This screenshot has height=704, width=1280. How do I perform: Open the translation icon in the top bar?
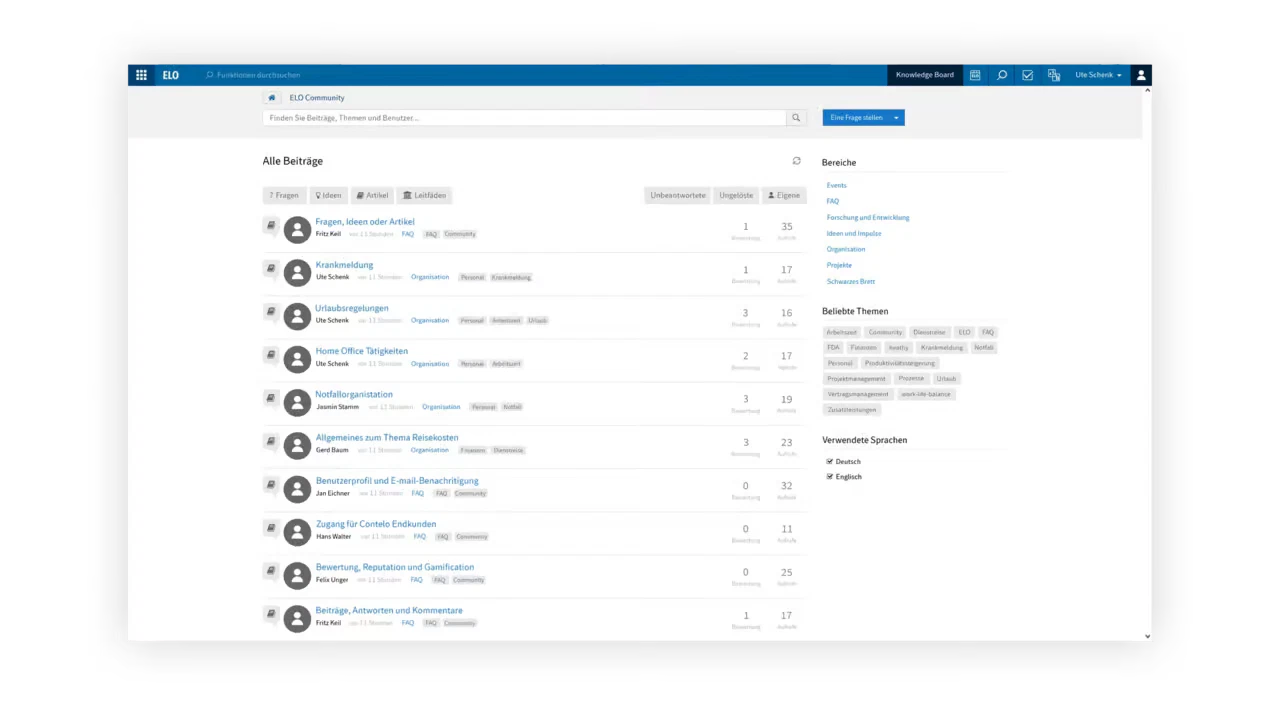coord(1054,75)
